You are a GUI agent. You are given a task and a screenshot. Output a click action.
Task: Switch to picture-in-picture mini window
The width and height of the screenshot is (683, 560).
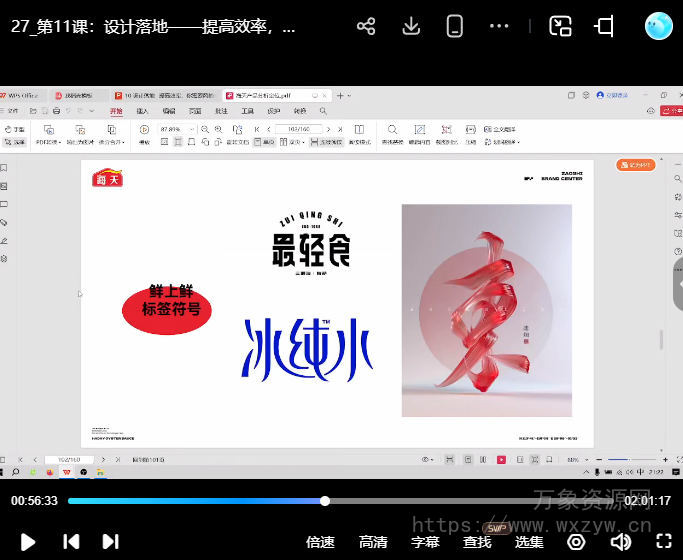pos(561,27)
